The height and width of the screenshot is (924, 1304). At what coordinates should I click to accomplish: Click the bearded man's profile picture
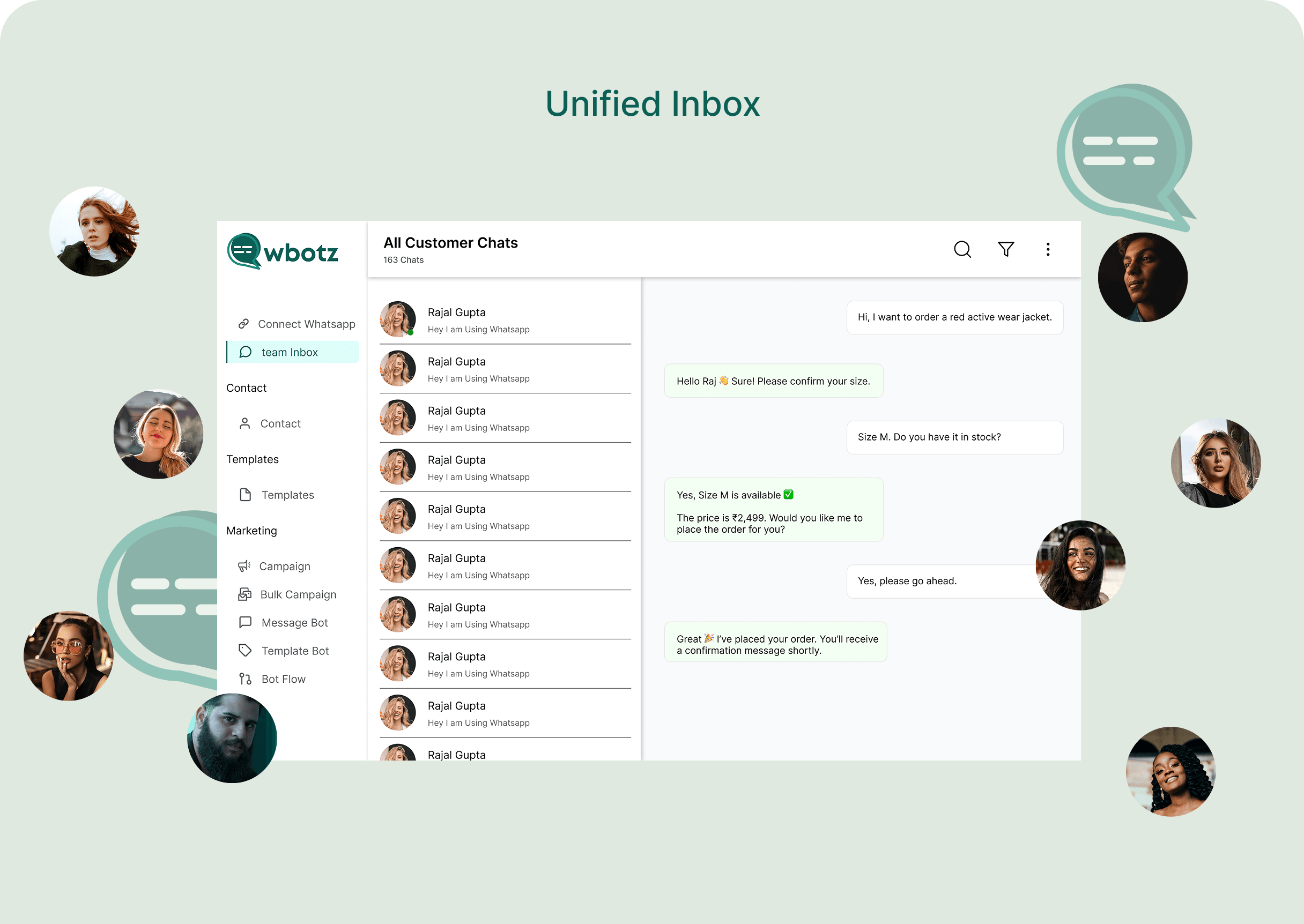[232, 738]
